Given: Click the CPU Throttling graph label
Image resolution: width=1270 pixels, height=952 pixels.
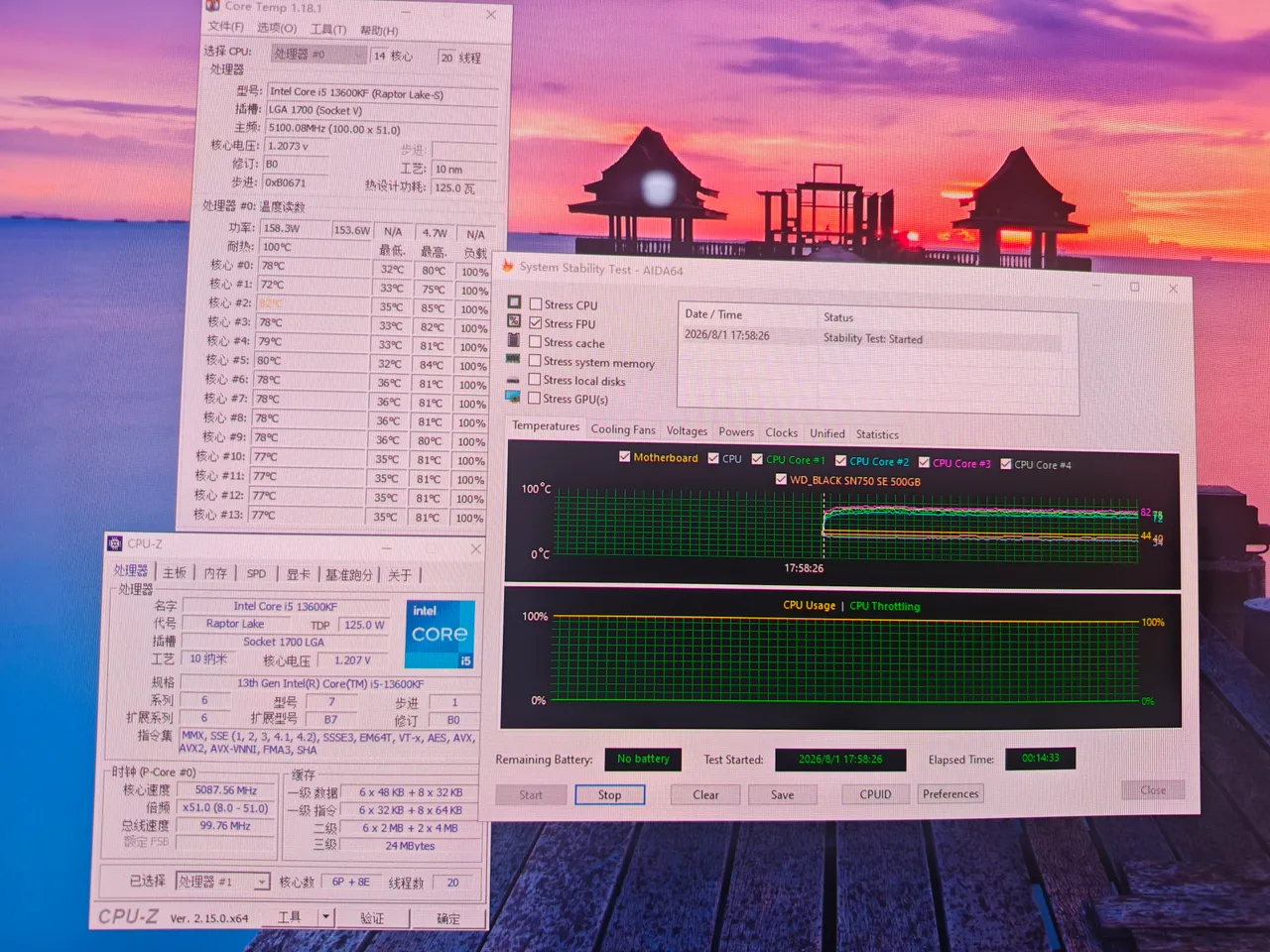Looking at the screenshot, I should point(885,606).
